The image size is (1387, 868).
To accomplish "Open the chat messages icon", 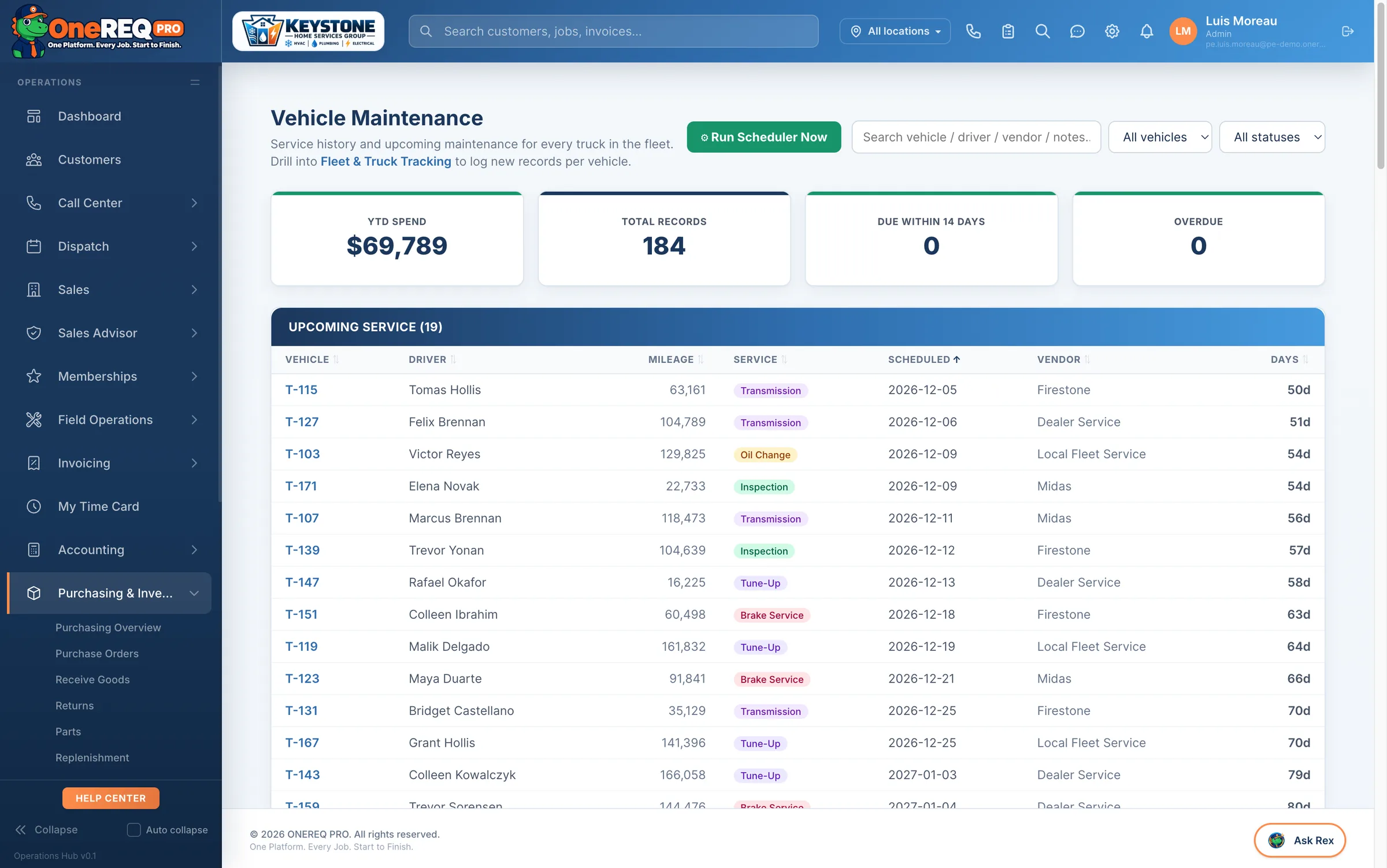I will [1077, 31].
